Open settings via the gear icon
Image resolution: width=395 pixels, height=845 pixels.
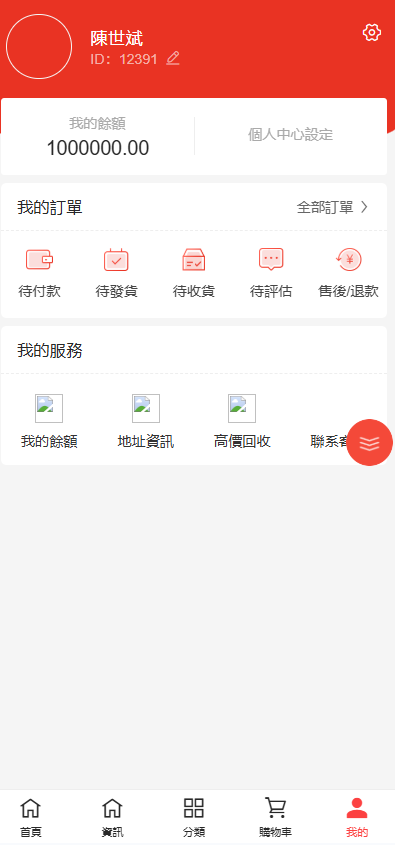point(372,32)
